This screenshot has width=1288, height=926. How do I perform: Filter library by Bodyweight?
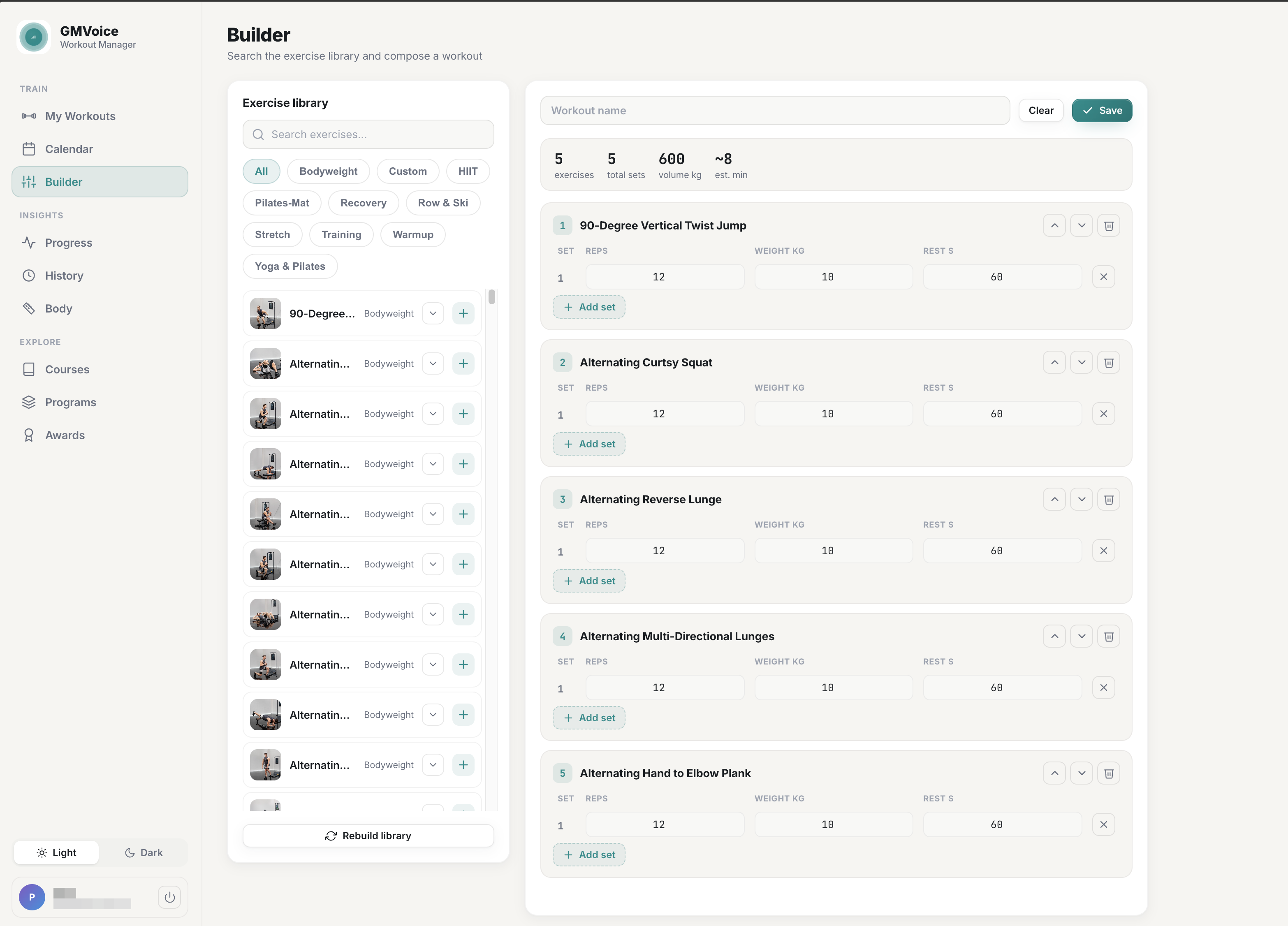click(x=328, y=171)
